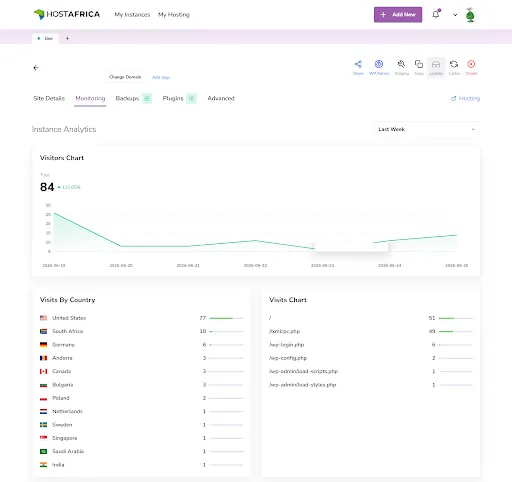The height and width of the screenshot is (482, 512).
Task: Click the India flag icon
Action: click(x=43, y=465)
